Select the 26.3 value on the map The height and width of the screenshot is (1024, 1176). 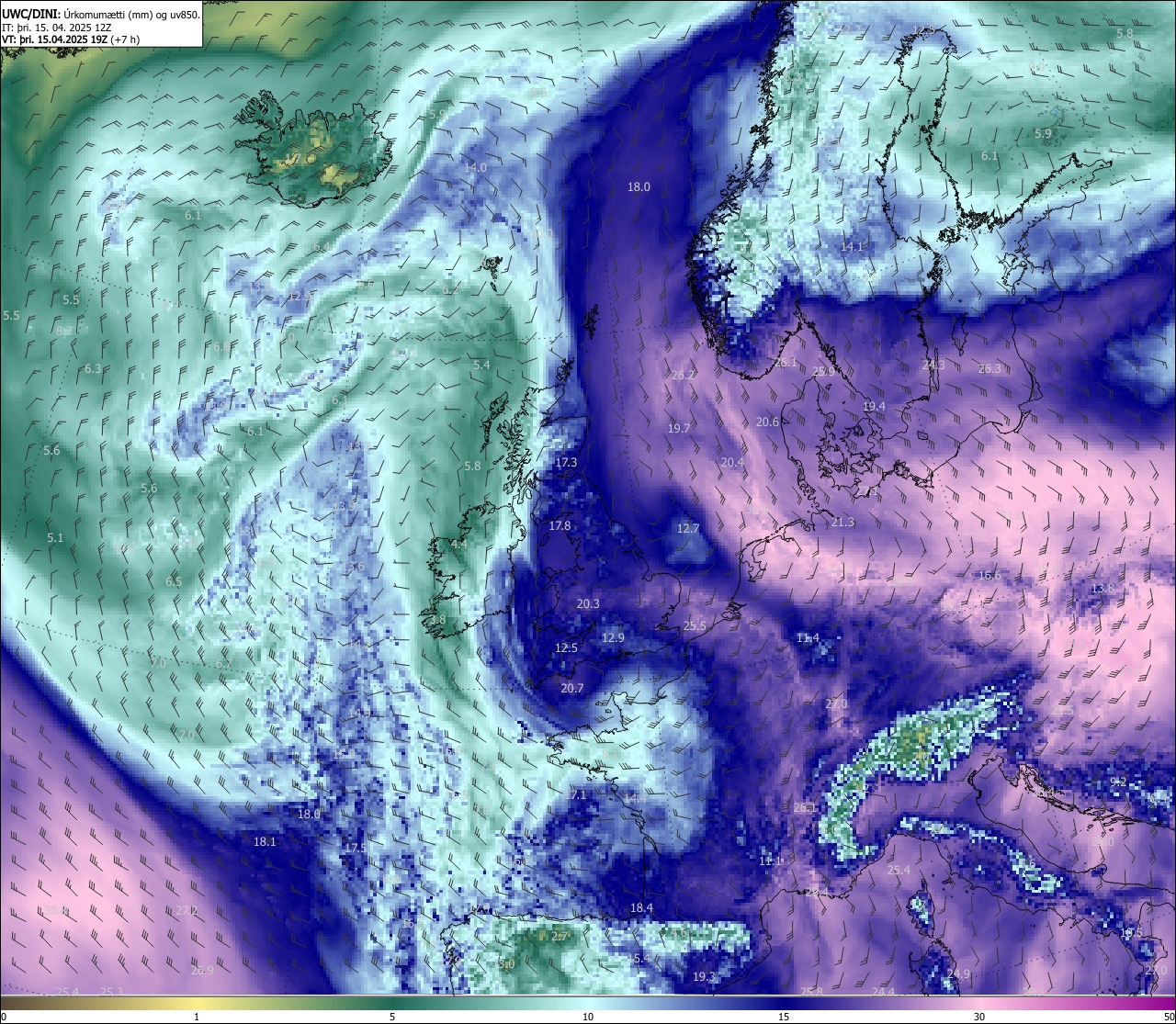coord(989,369)
